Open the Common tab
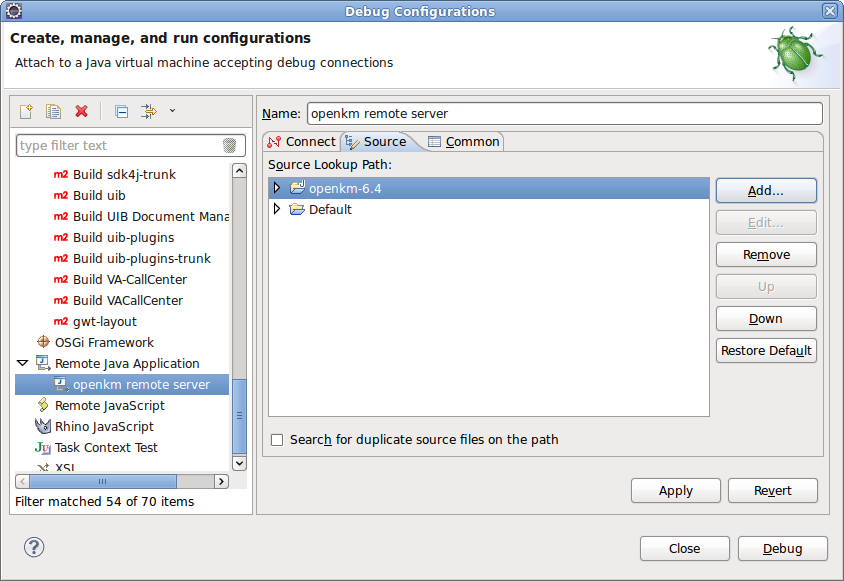Screen dimensions: 844x581 coord(464,142)
